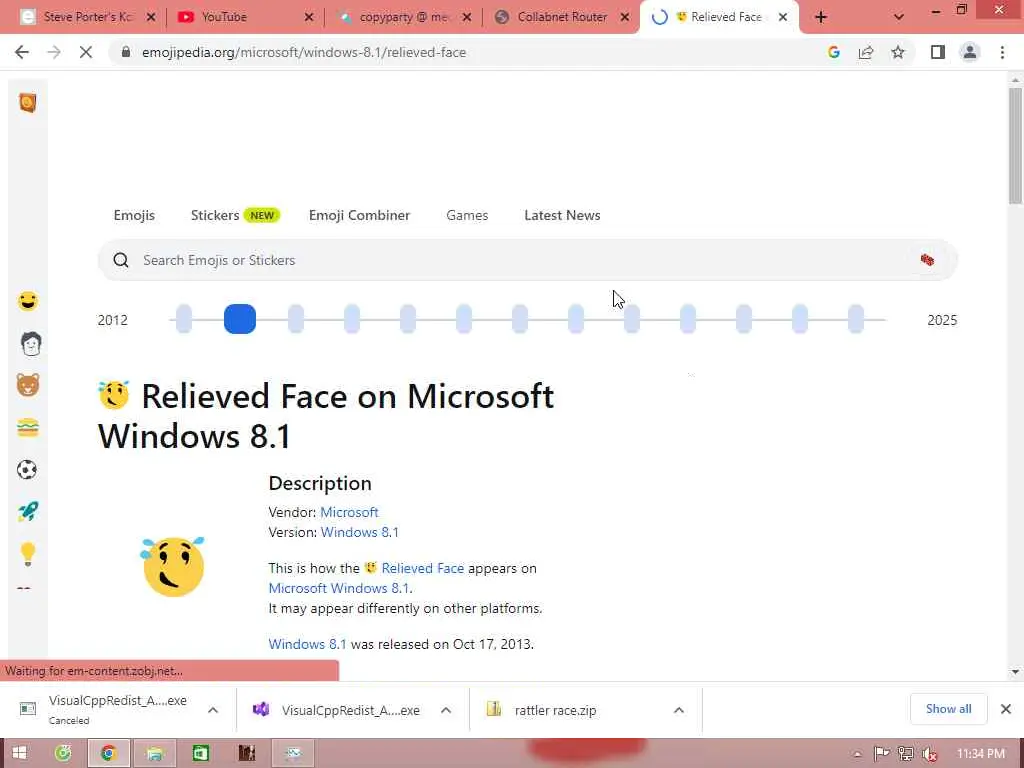This screenshot has width=1024, height=768.
Task: Open the Latest News menu item
Action: click(562, 215)
